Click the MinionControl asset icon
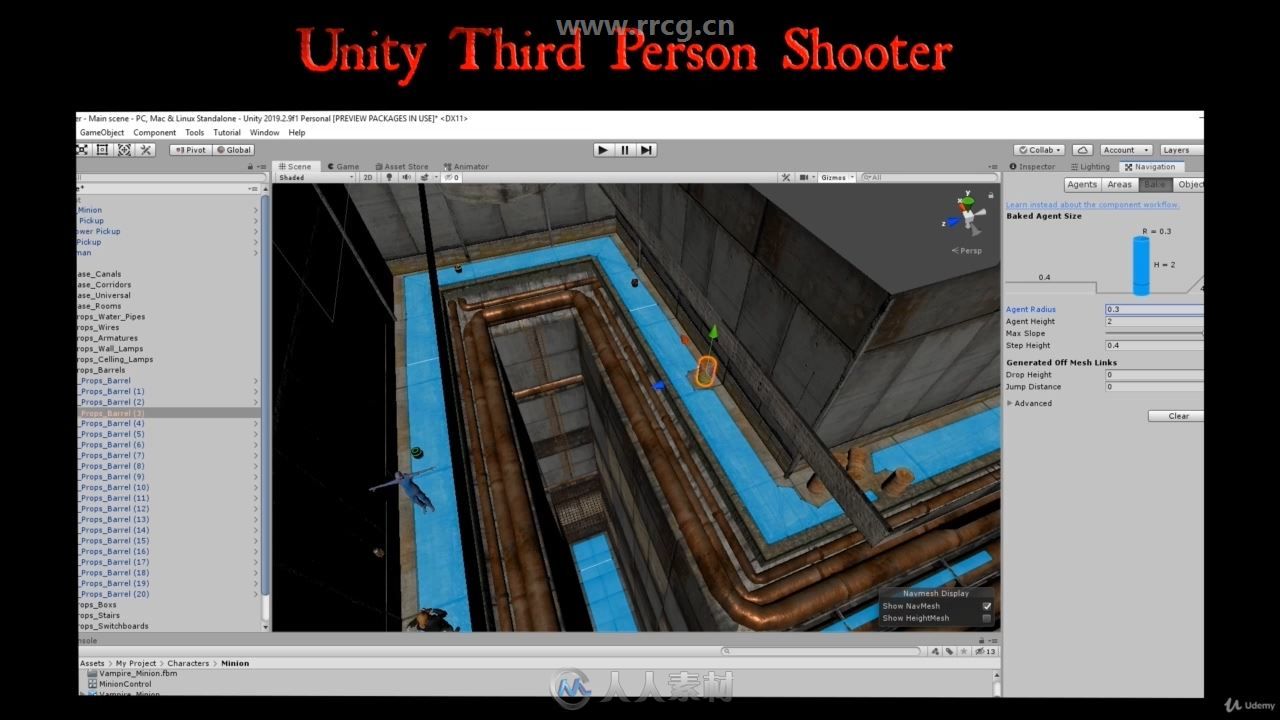 coord(92,684)
